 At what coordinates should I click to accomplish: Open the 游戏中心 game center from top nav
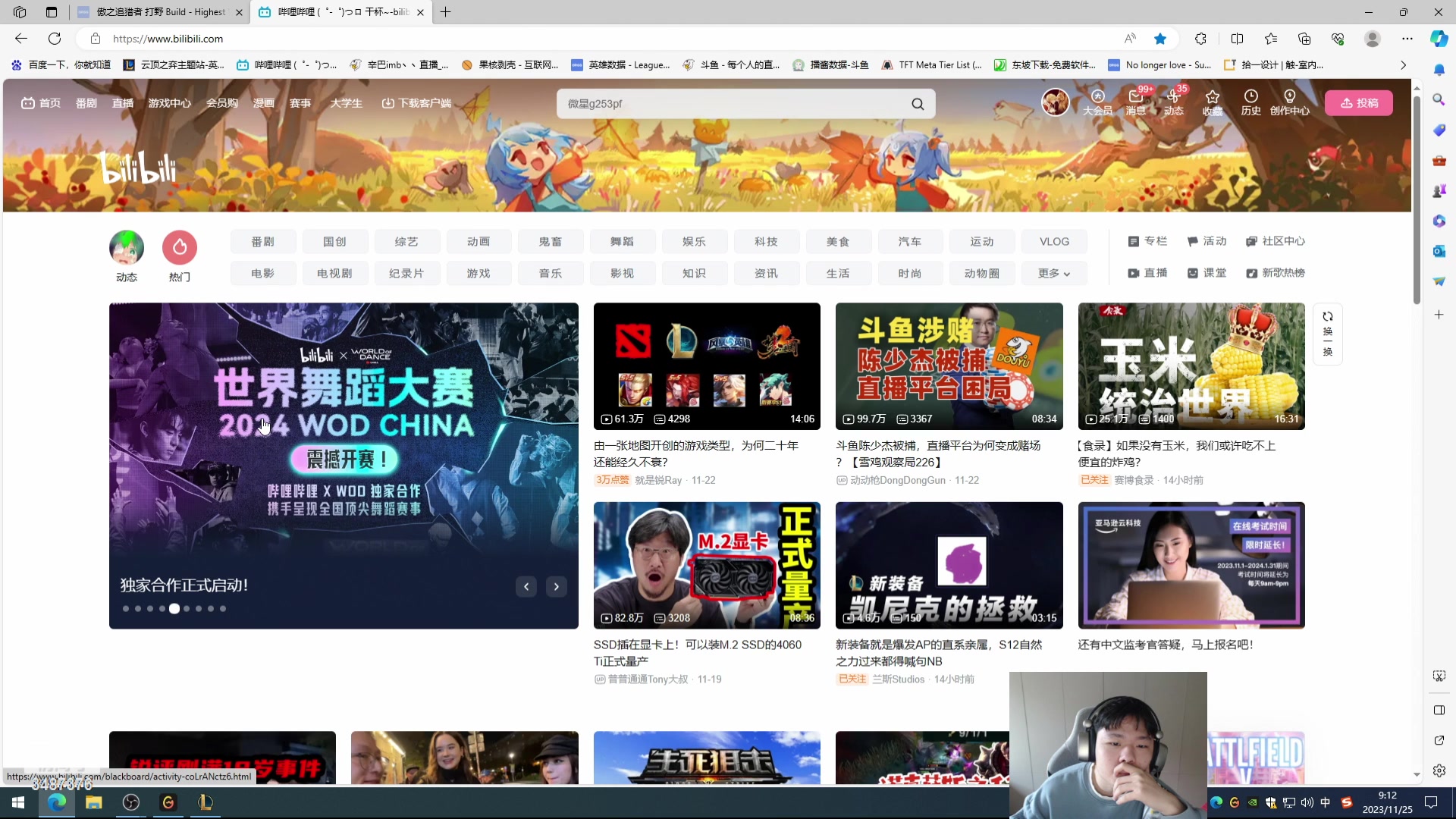click(169, 103)
